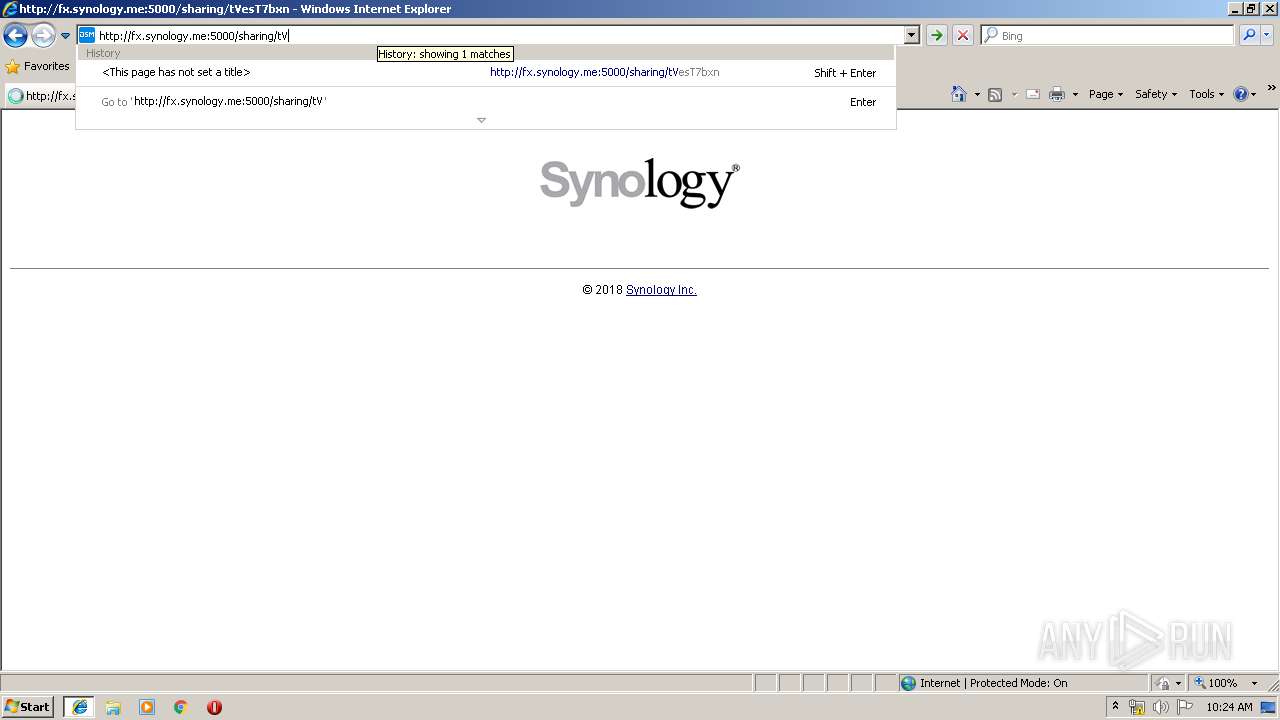Click the clock showing 10:24 AM
Image resolution: width=1280 pixels, height=720 pixels.
[x=1229, y=707]
